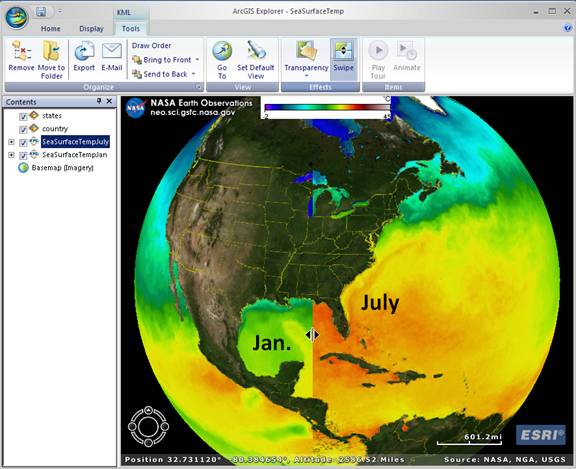Click Source: NASA, NGA, USGS text
The image size is (576, 469).
pyautogui.click(x=505, y=459)
